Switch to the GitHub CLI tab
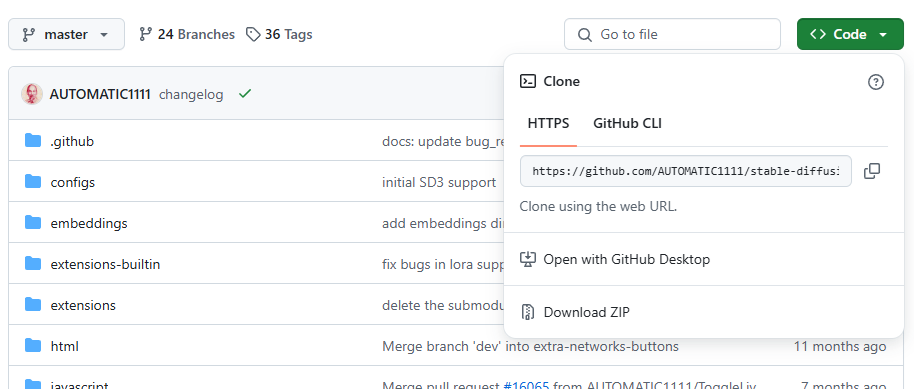914x389 pixels. pyautogui.click(x=627, y=124)
